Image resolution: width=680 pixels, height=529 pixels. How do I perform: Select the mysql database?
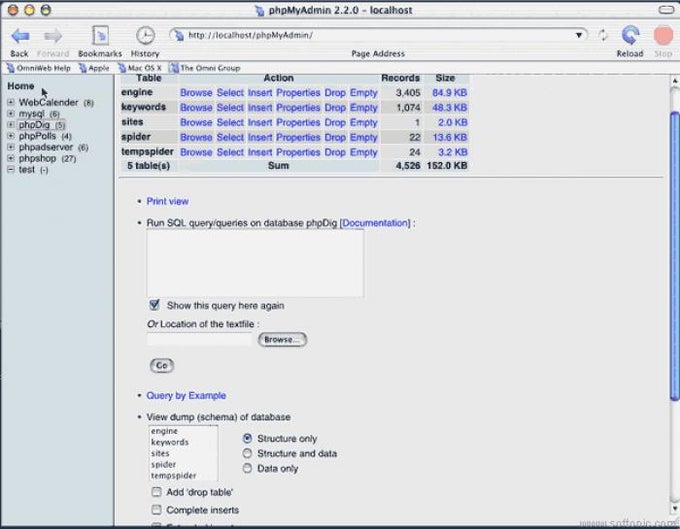(31, 114)
